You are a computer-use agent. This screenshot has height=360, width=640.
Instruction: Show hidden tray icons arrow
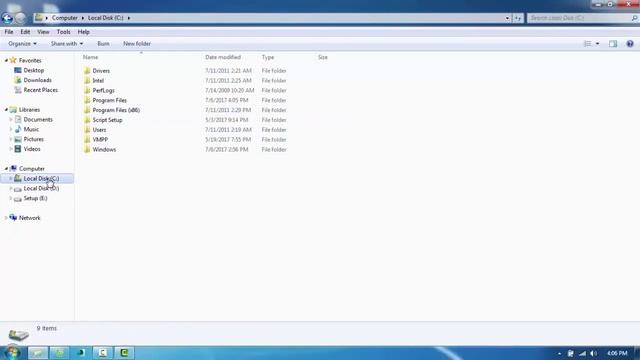point(559,353)
